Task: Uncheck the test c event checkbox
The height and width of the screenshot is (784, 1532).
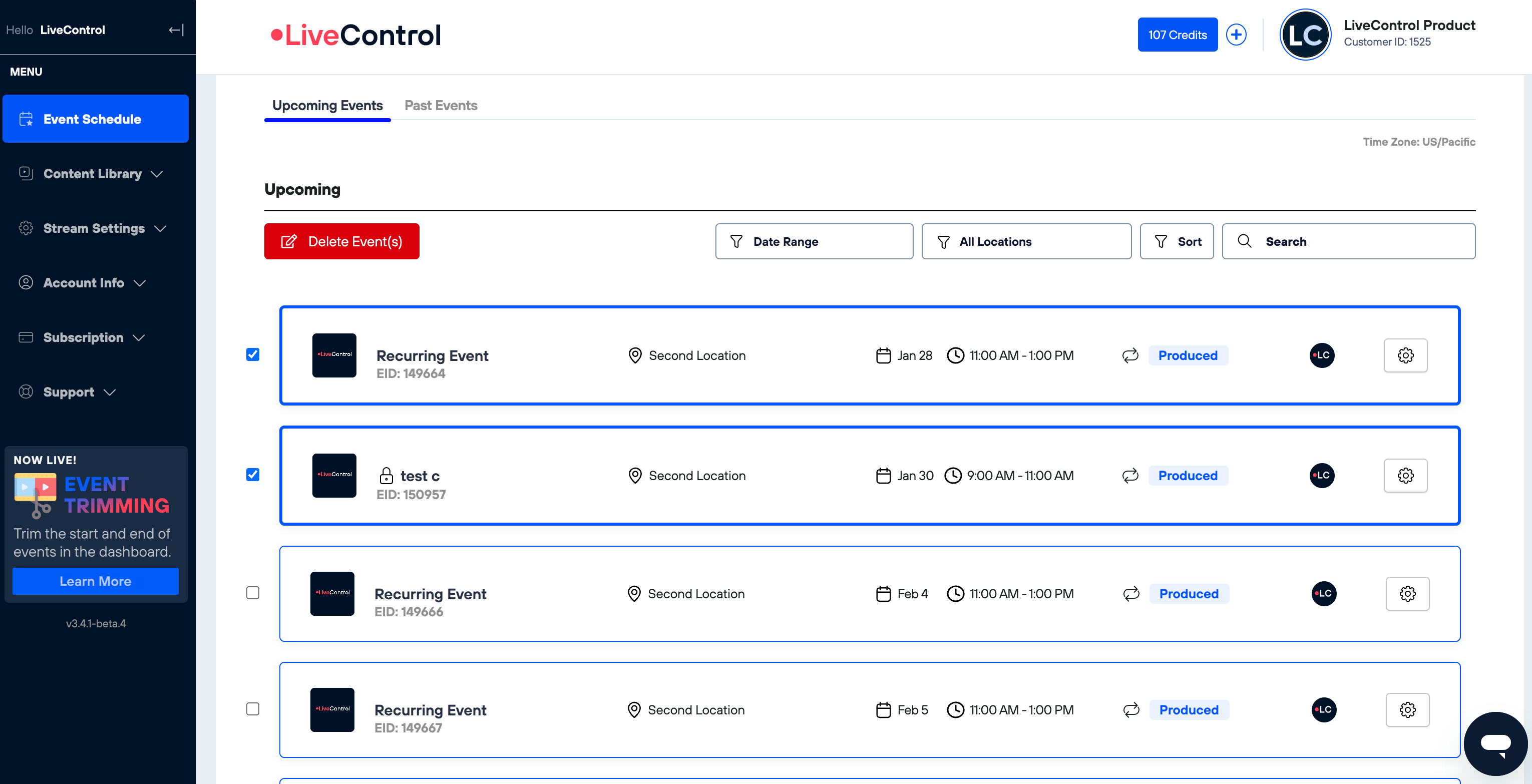Action: 253,475
